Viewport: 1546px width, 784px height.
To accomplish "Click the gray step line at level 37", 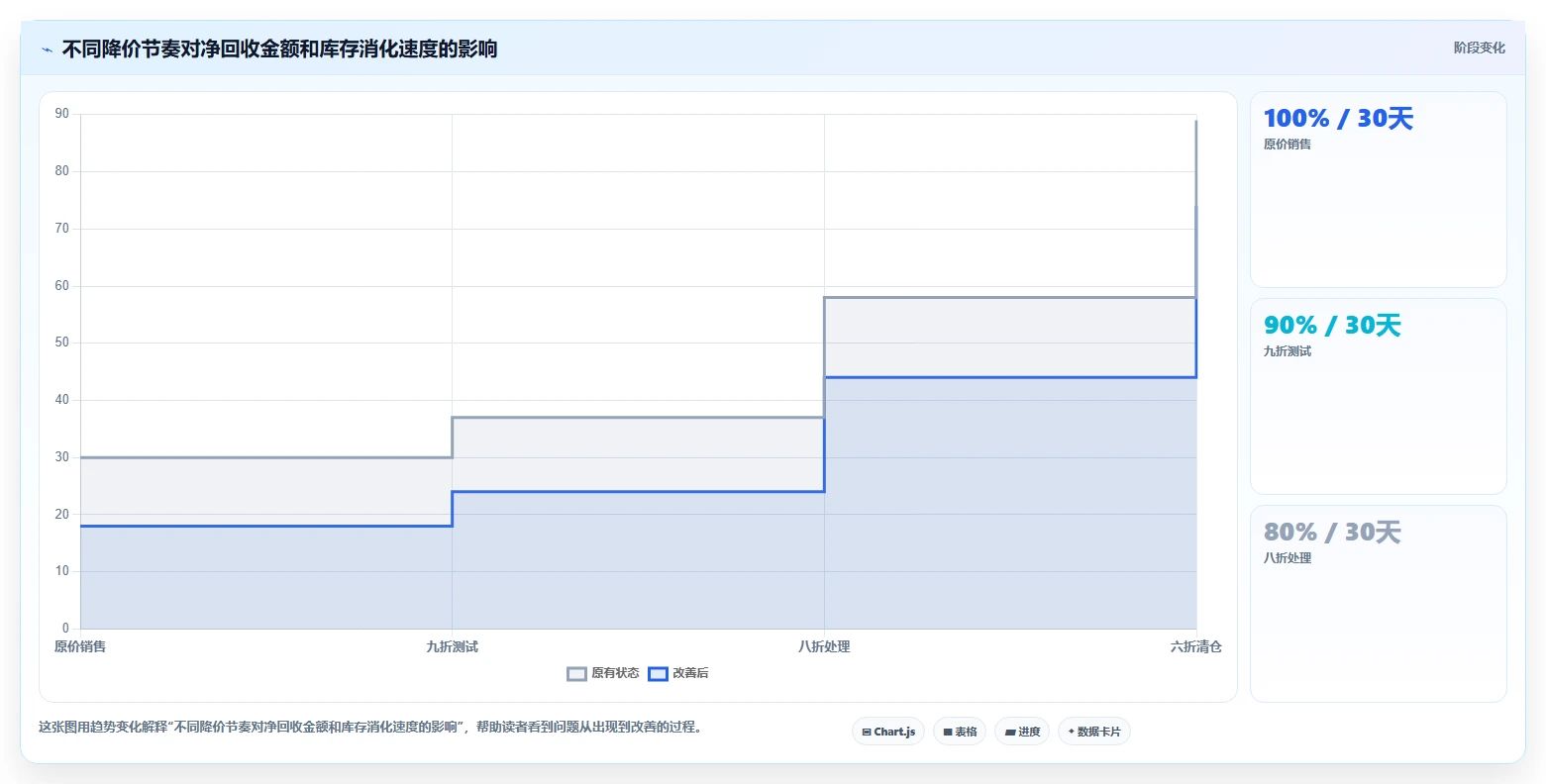I will point(638,418).
